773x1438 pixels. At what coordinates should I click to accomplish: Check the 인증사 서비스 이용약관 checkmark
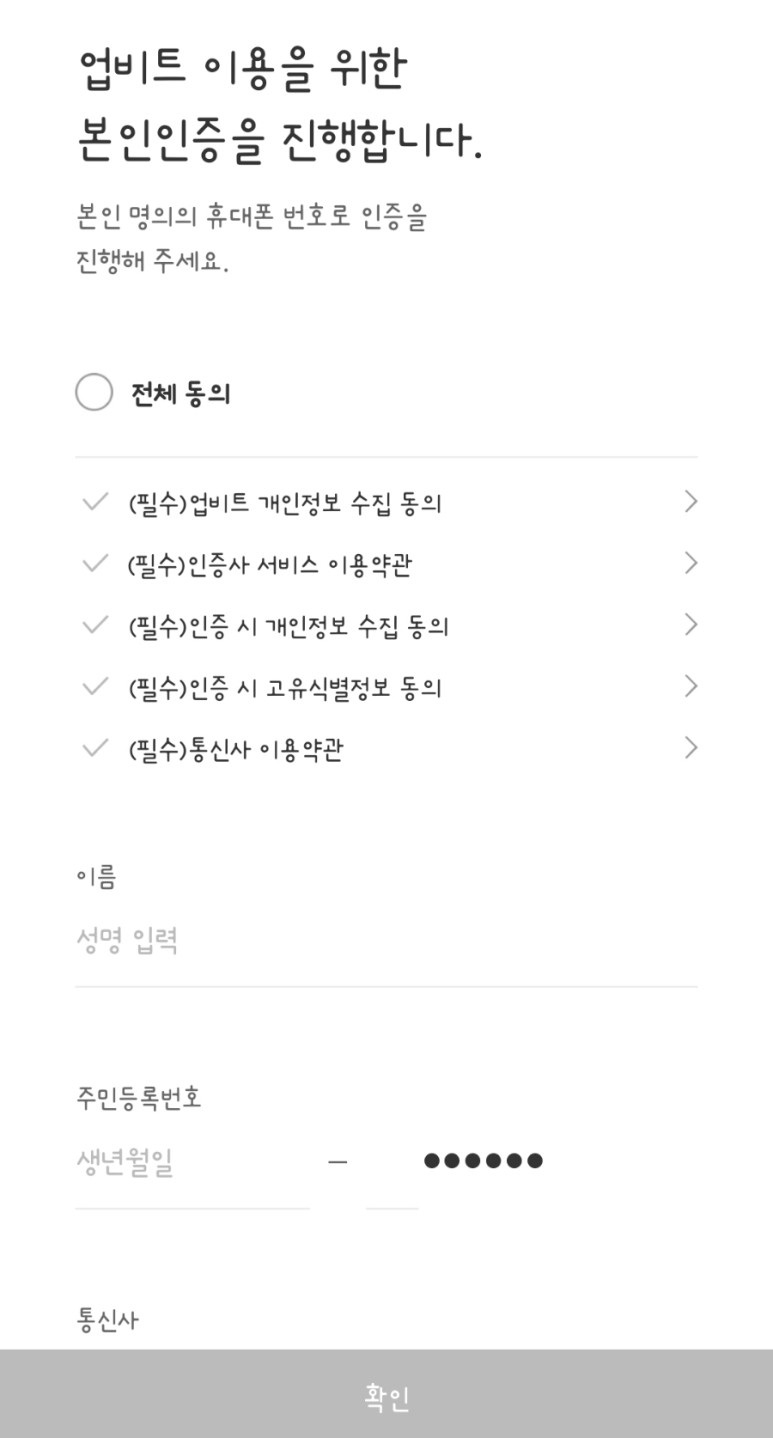pyautogui.click(x=95, y=564)
